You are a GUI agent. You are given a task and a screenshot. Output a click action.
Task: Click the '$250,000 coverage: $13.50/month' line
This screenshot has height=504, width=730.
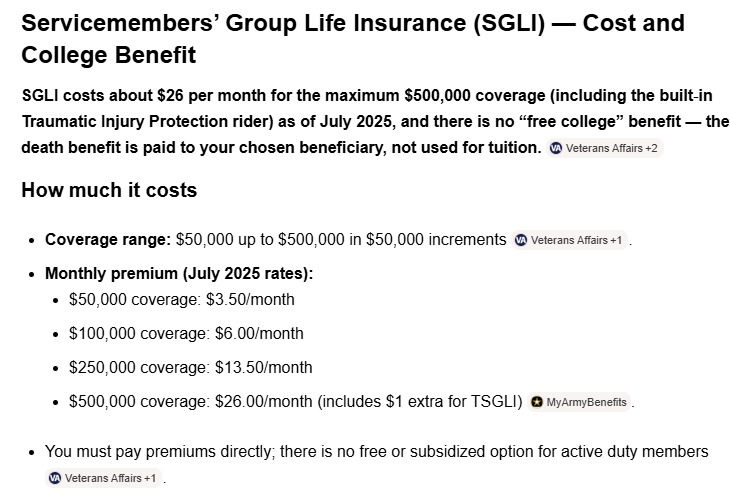pos(190,367)
